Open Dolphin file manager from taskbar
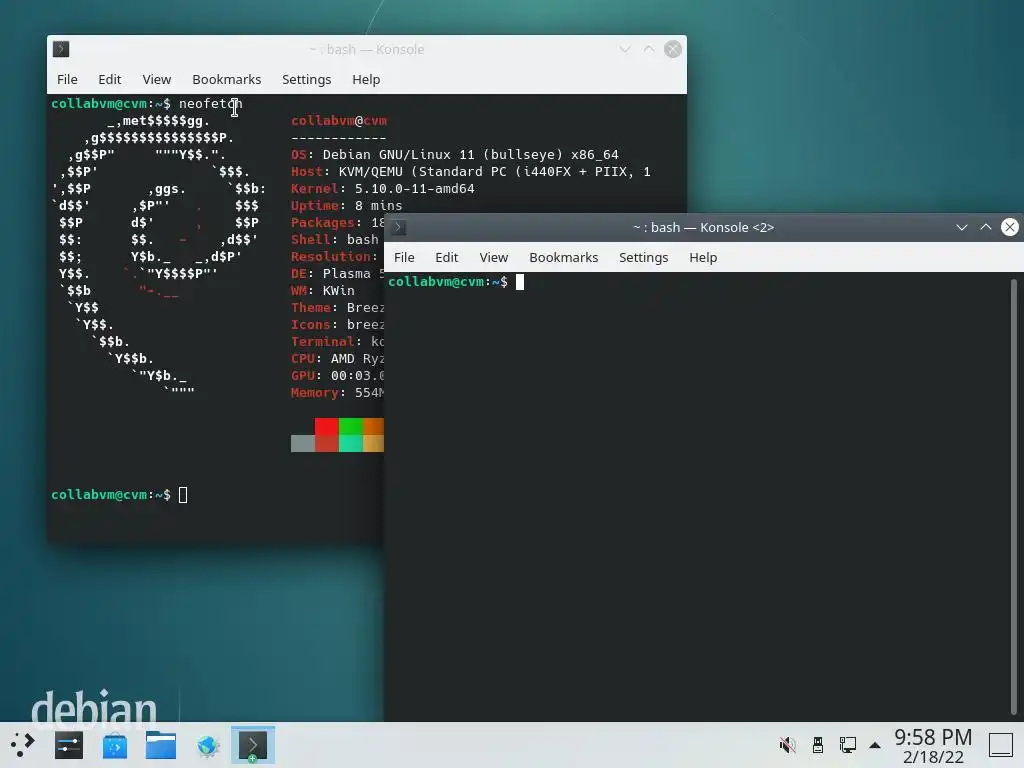 [161, 745]
